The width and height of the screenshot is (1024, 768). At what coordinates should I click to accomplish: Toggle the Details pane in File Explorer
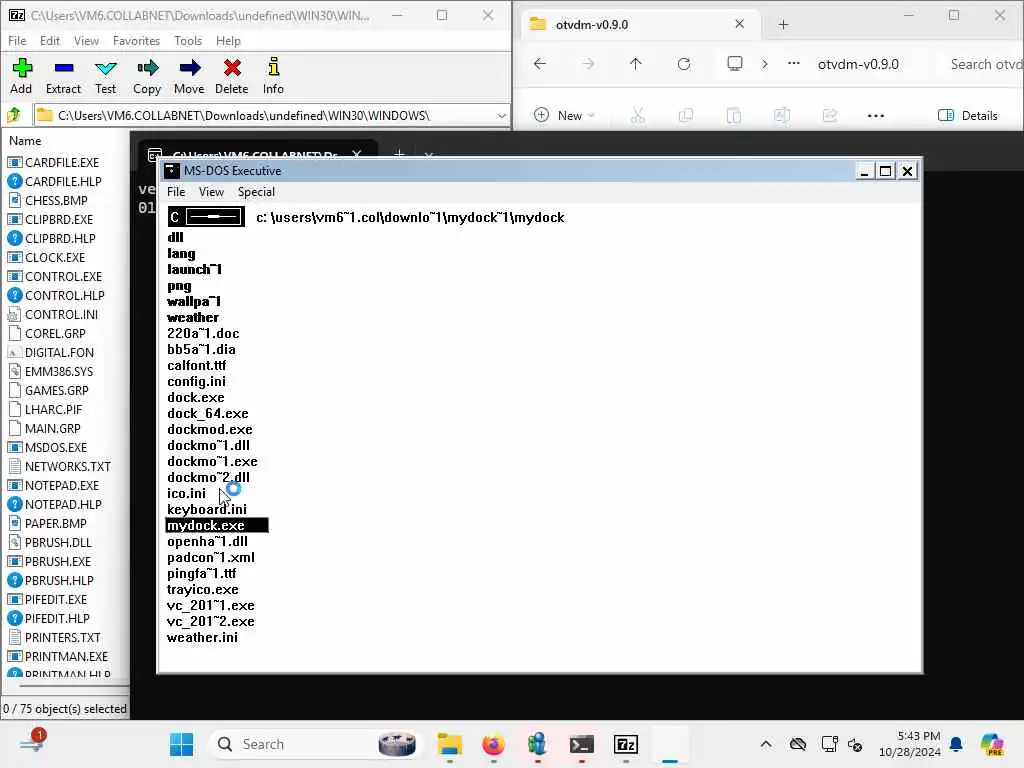coord(968,116)
